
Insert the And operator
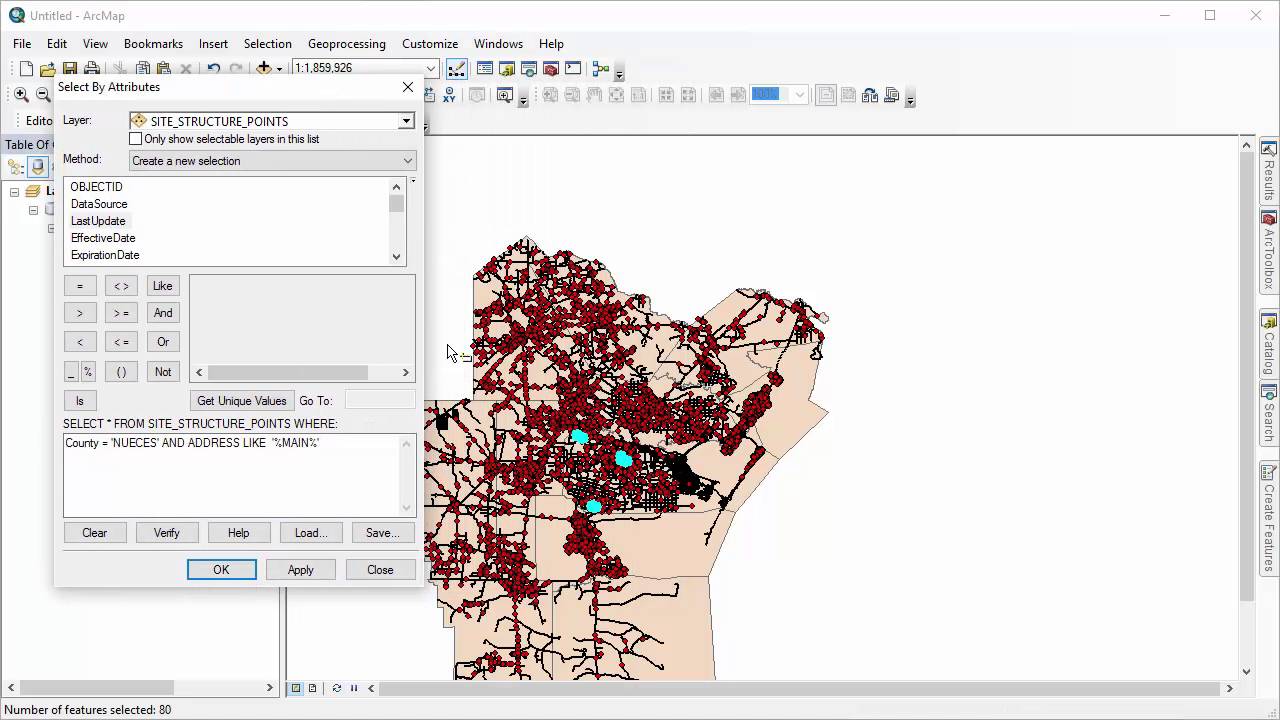click(x=163, y=313)
